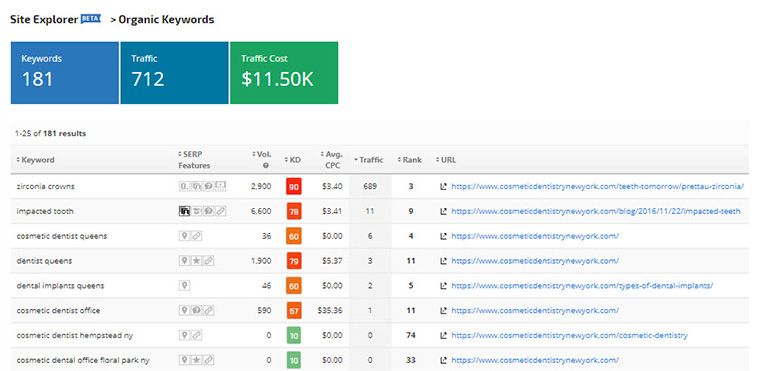Image resolution: width=757 pixels, height=371 pixels.
Task: Select the 'dental implants queens' keyword
Action: pyautogui.click(x=60, y=285)
